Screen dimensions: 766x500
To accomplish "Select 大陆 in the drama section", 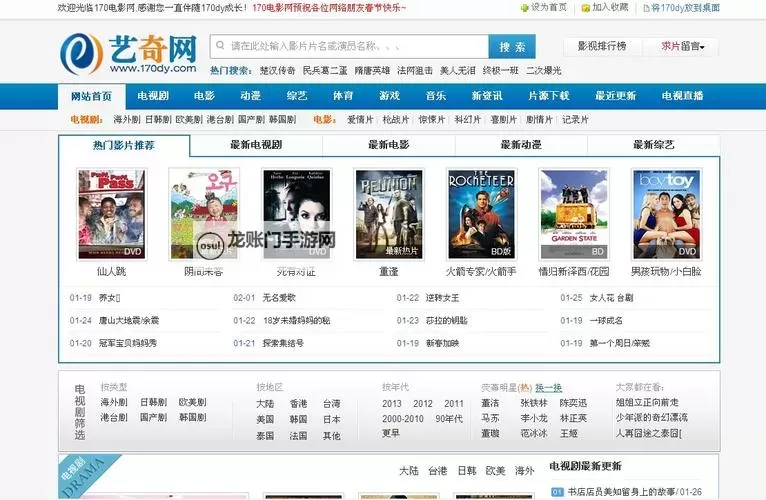I will pyautogui.click(x=408, y=471).
